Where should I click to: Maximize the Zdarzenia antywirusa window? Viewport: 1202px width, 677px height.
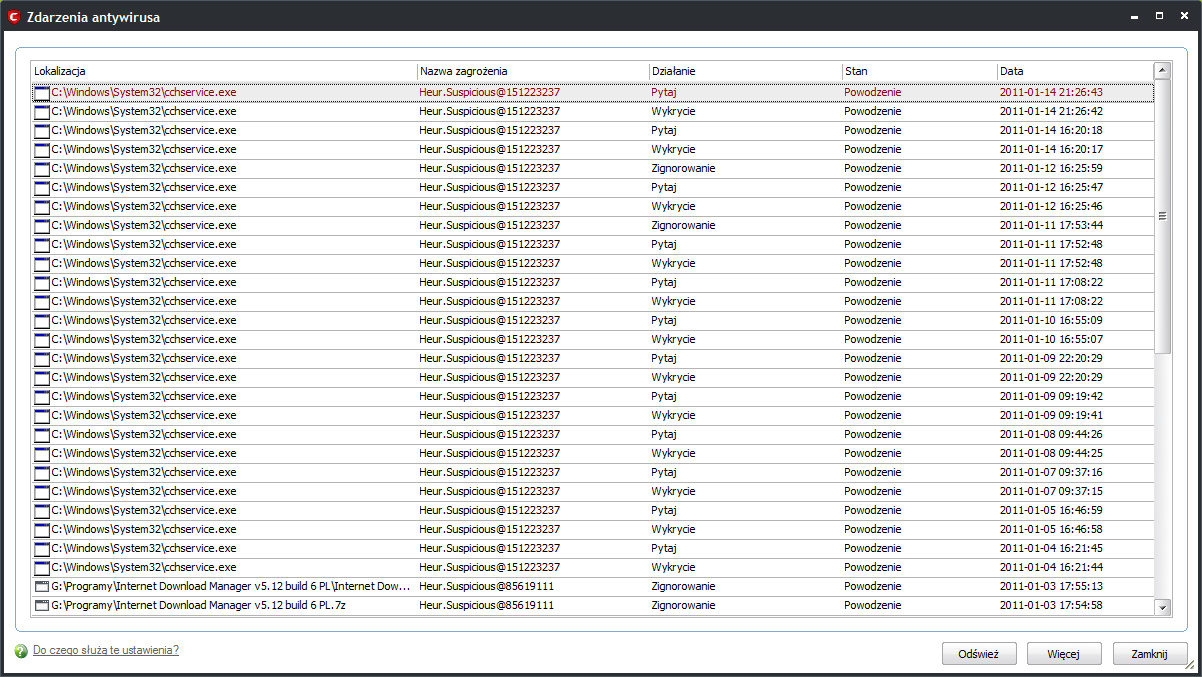coord(1159,16)
